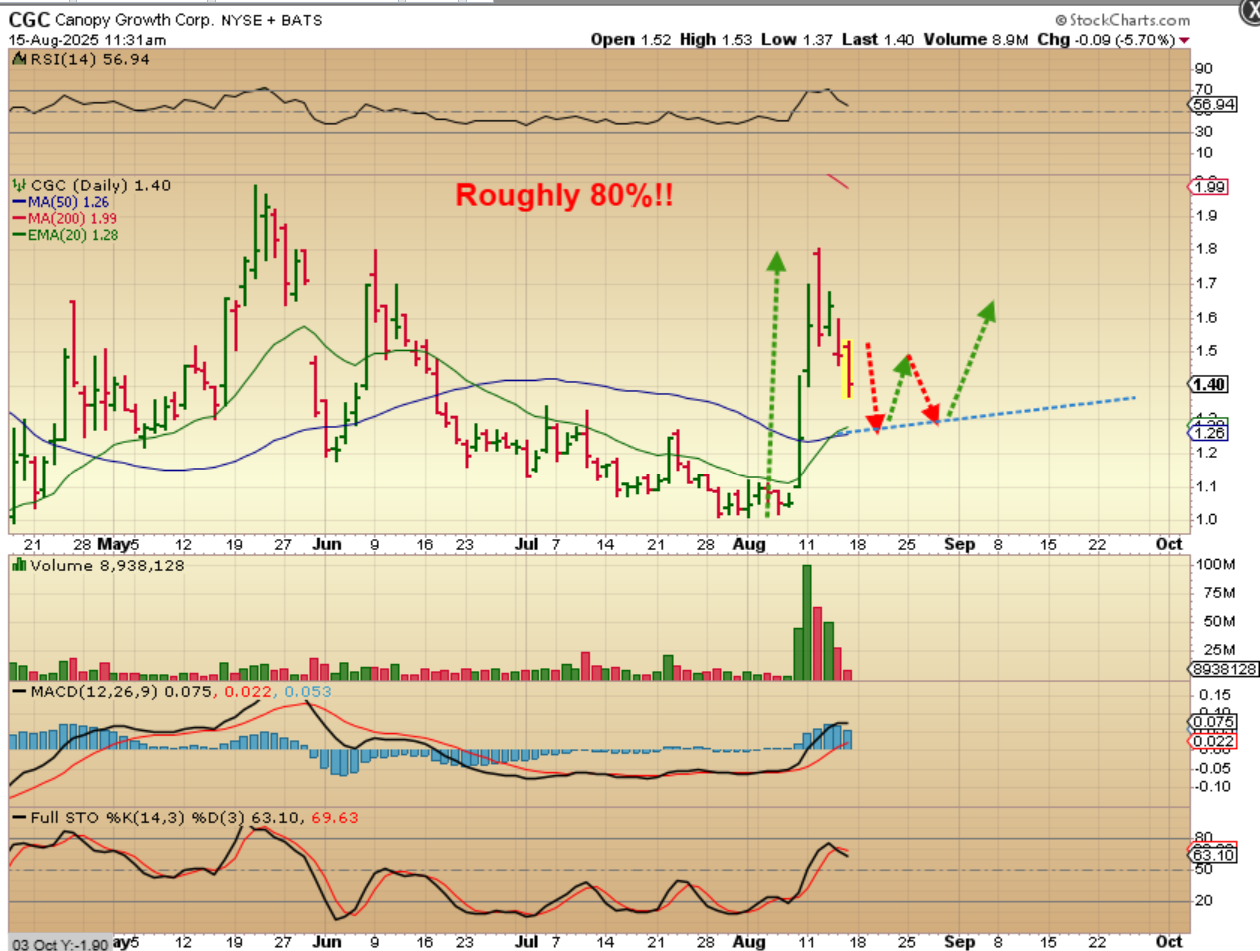Click the icon beside the Full STO label

(x=17, y=817)
